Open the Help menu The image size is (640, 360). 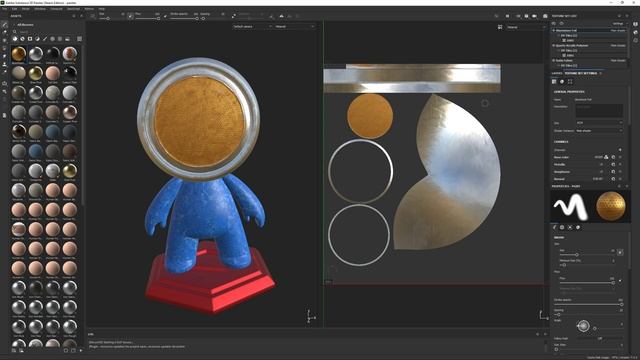(102, 9)
